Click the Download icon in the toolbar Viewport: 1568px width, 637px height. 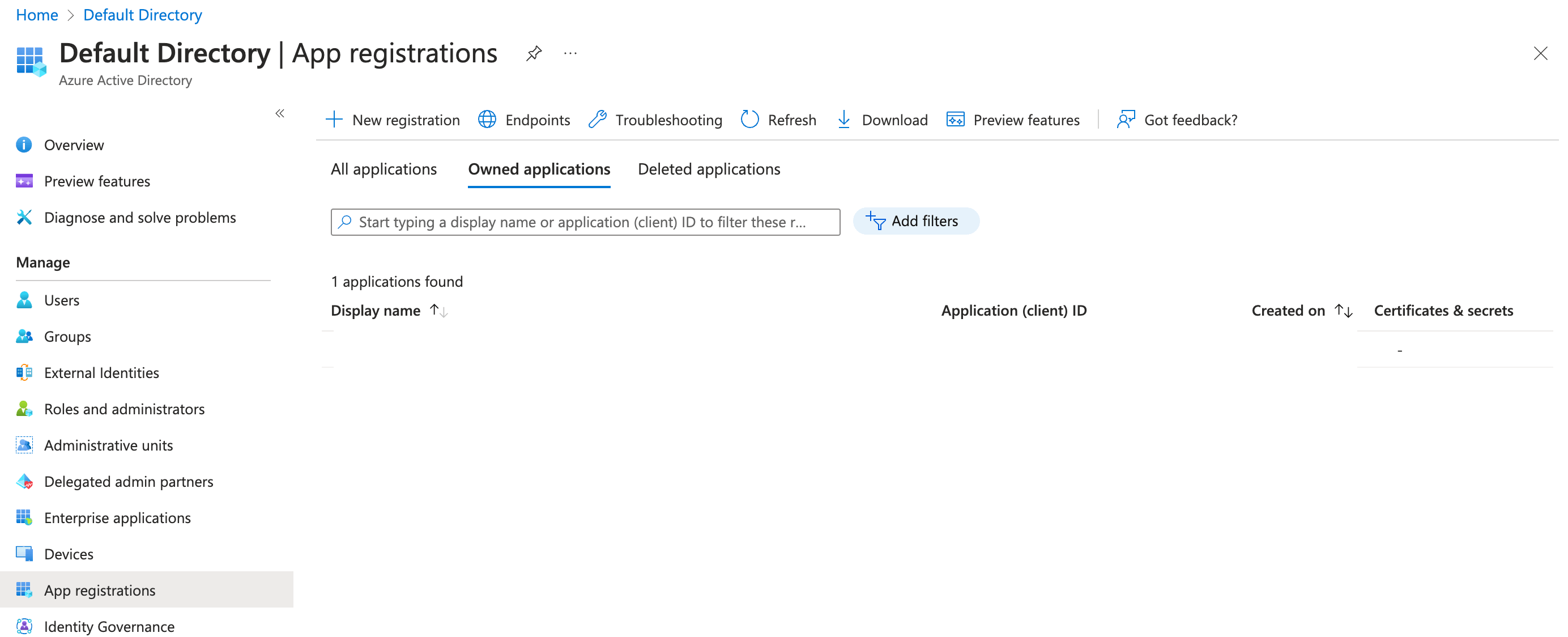(x=843, y=120)
